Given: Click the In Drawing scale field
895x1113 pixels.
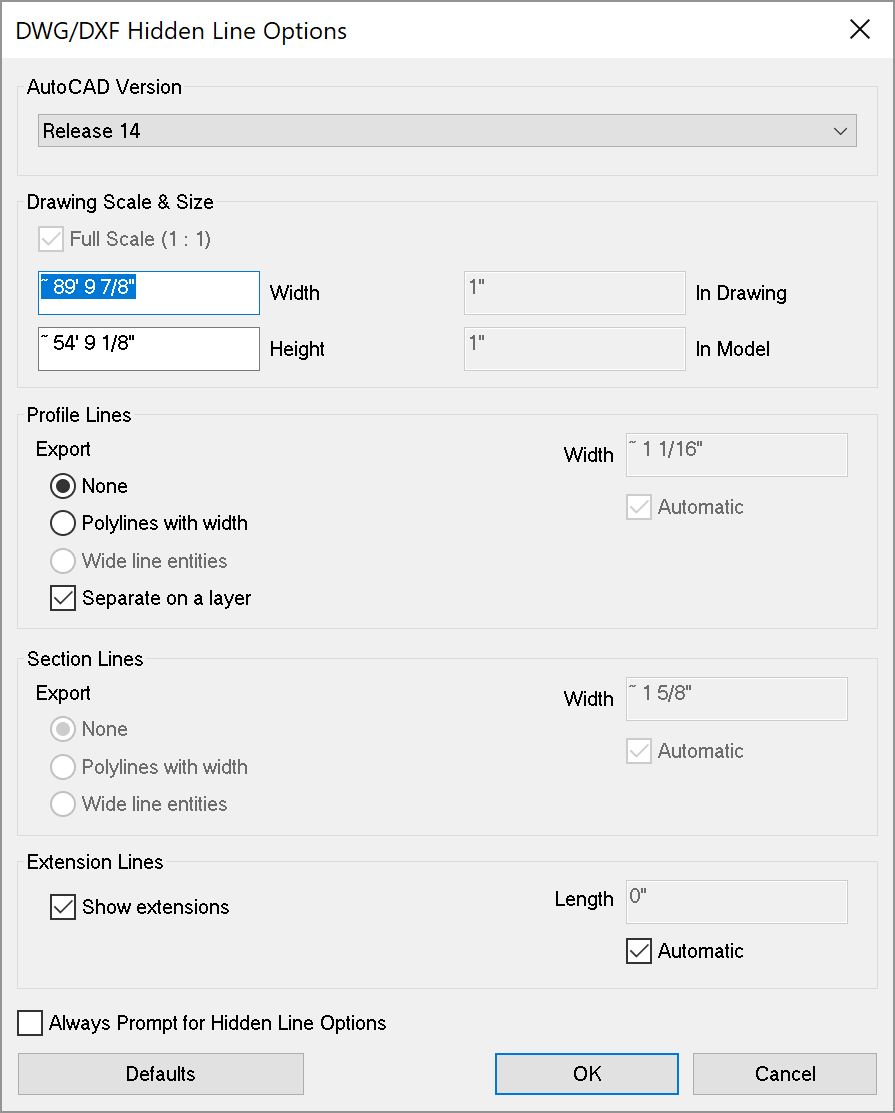Looking at the screenshot, I should (x=574, y=293).
